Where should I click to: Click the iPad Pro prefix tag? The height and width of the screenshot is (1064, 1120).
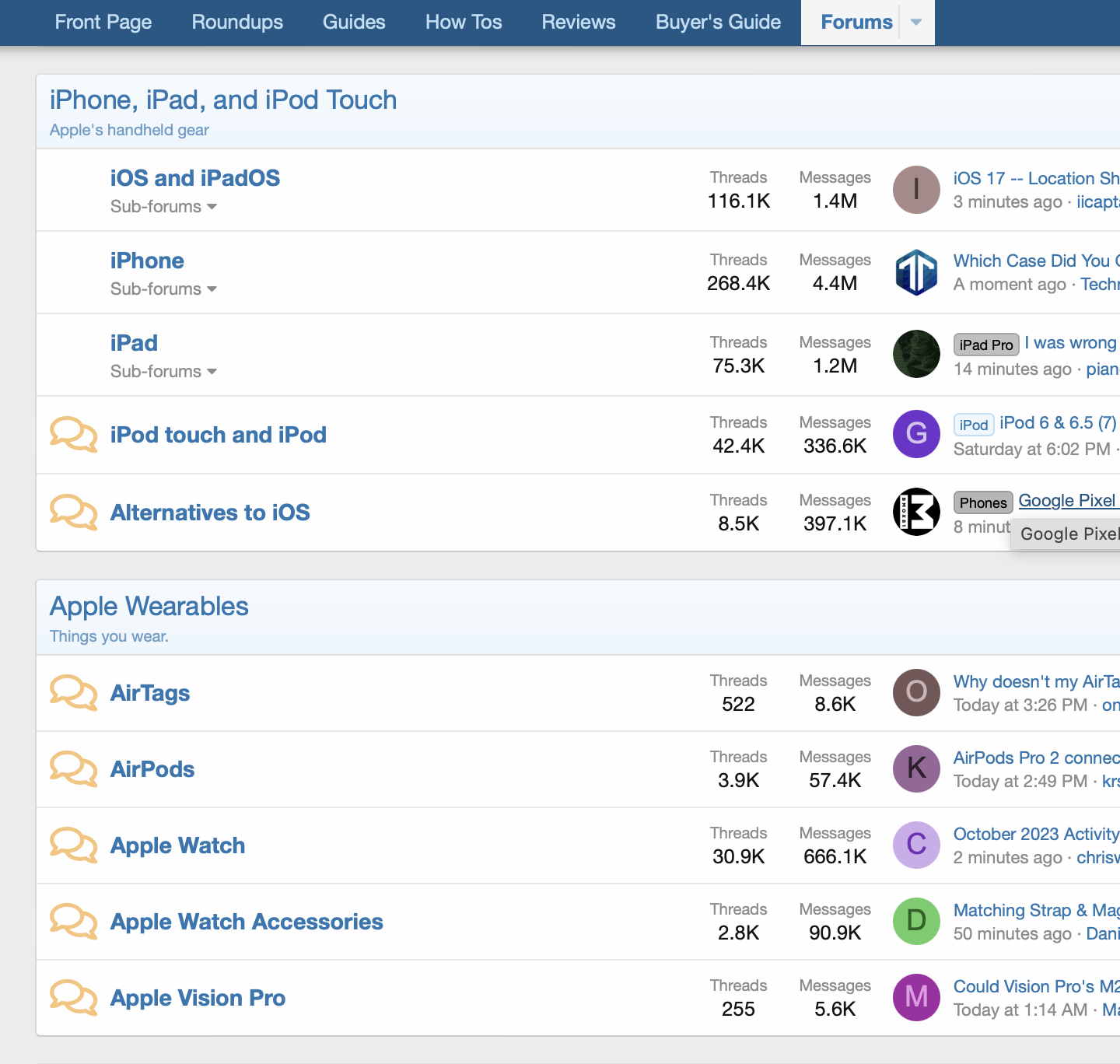pos(986,345)
